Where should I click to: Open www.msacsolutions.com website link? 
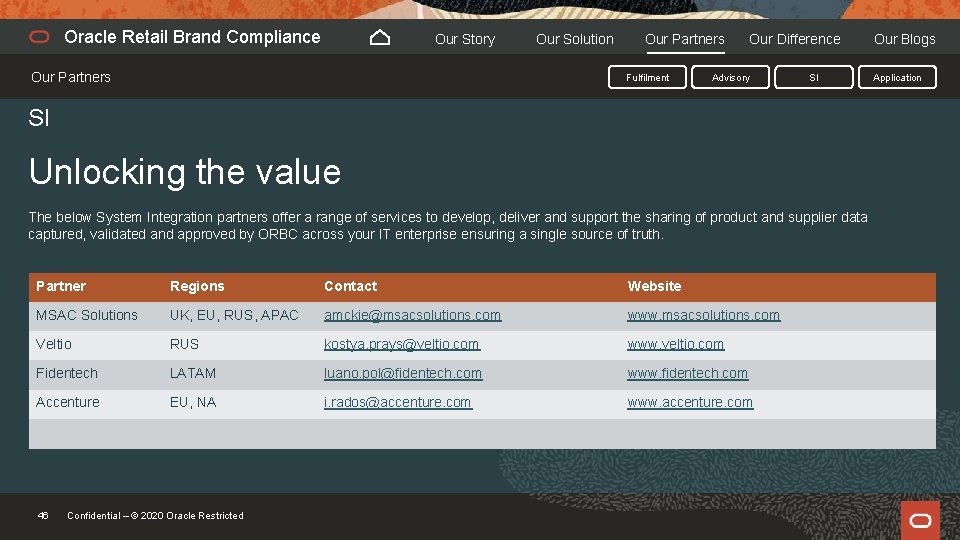tap(704, 315)
